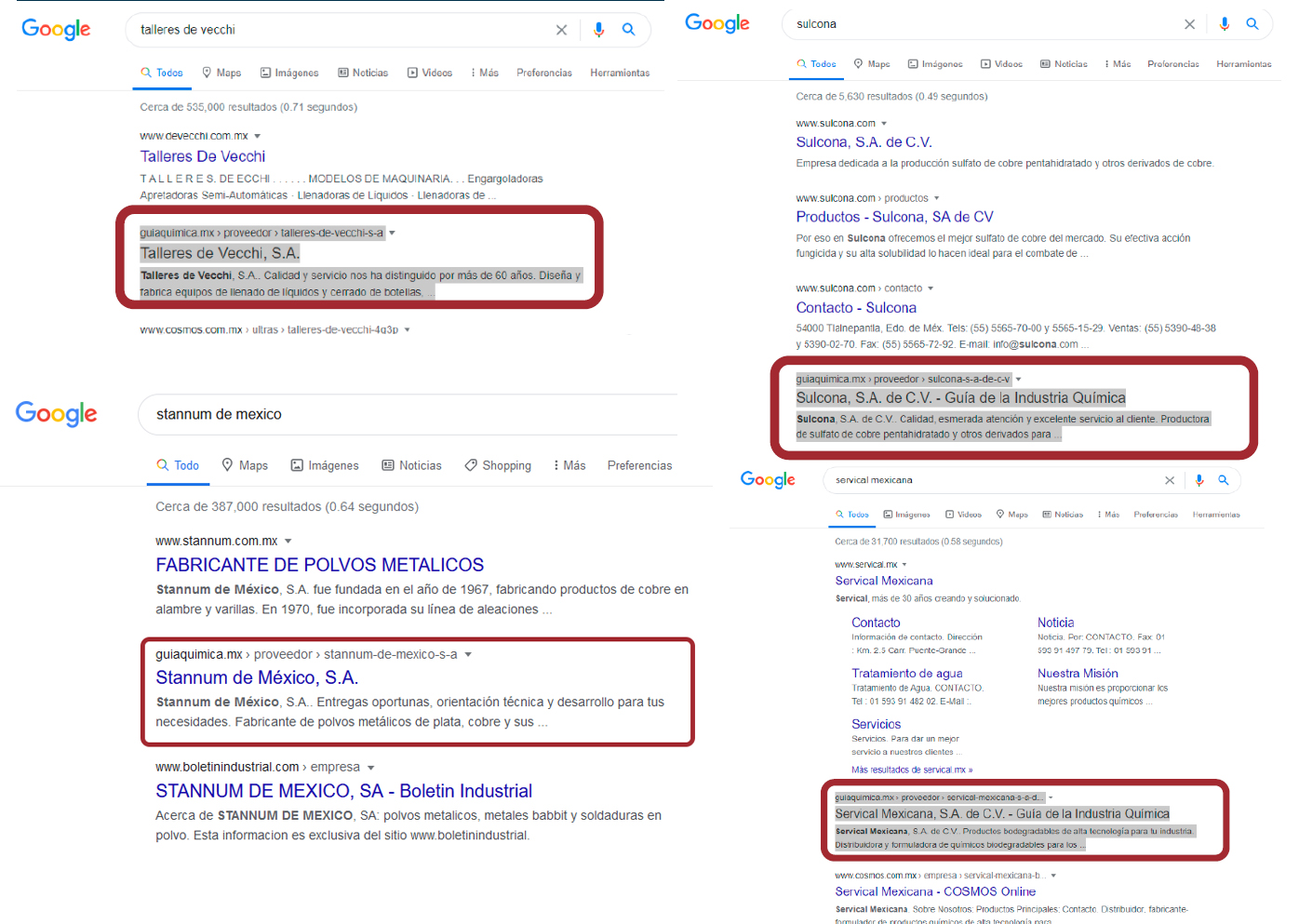This screenshot has width=1299, height=924.
Task: Click microphone icon in "servical mexicana" search bar
Action: click(x=1199, y=480)
